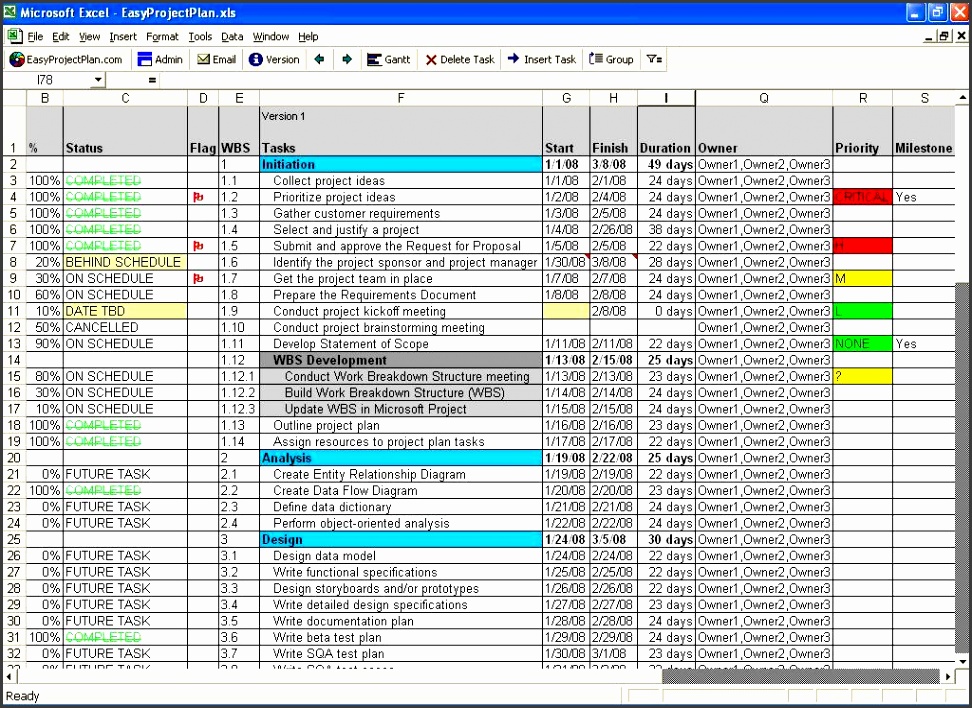This screenshot has width=972, height=708.
Task: Click the green right arrow icon
Action: (347, 59)
